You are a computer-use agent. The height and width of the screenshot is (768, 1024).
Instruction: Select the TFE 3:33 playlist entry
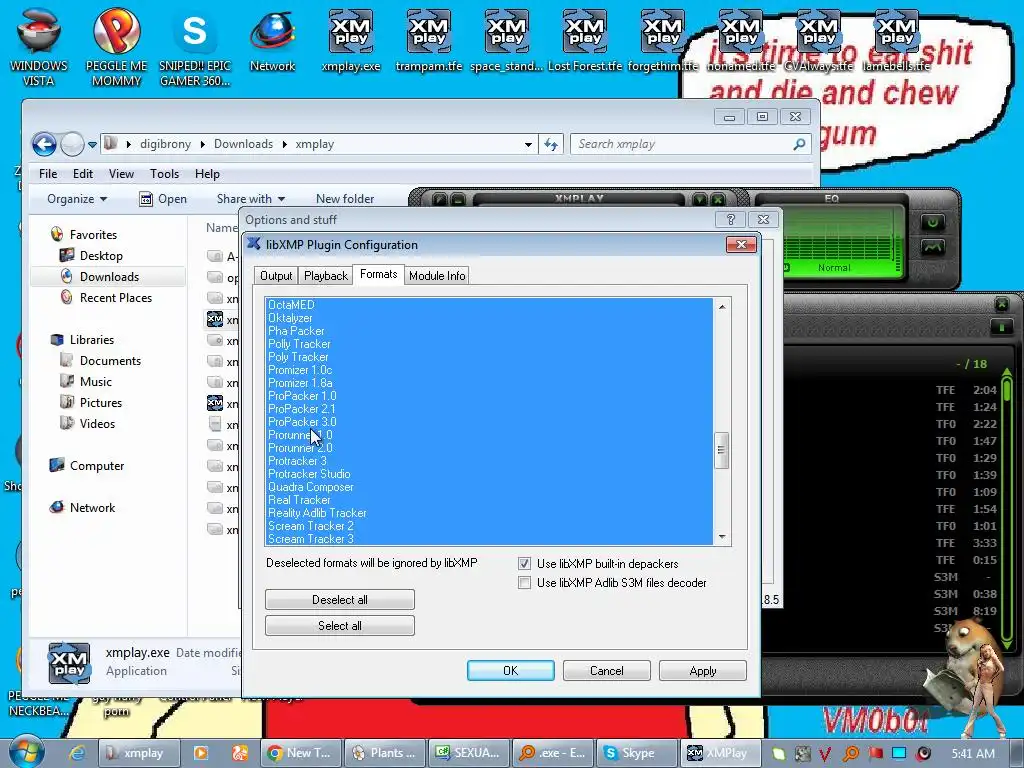[965, 543]
